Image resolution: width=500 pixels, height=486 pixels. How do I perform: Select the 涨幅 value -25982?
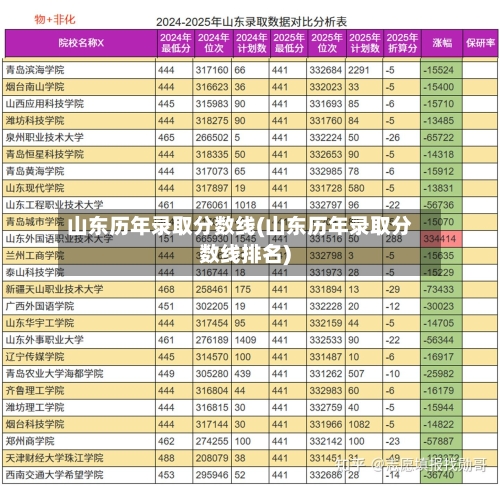[439, 374]
